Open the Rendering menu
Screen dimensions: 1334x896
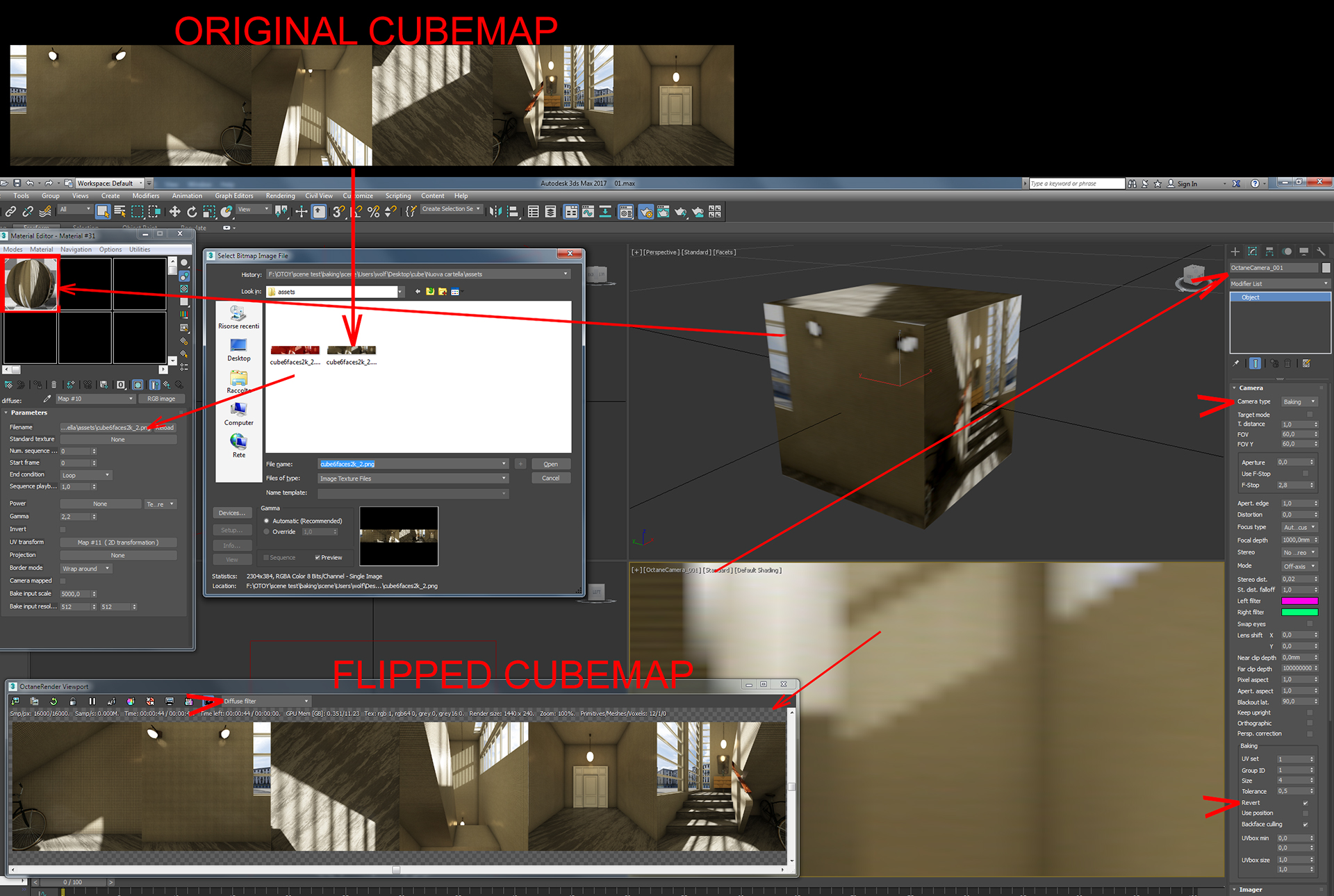click(x=280, y=196)
